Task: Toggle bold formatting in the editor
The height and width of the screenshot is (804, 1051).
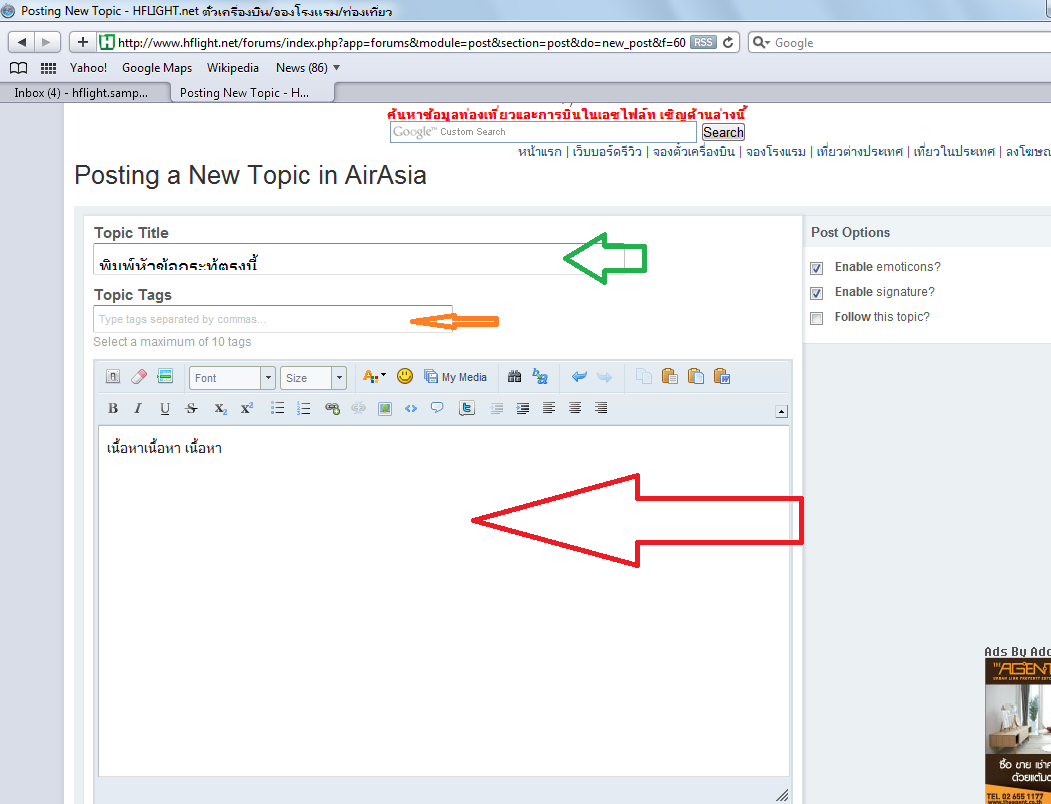Action: [x=113, y=408]
